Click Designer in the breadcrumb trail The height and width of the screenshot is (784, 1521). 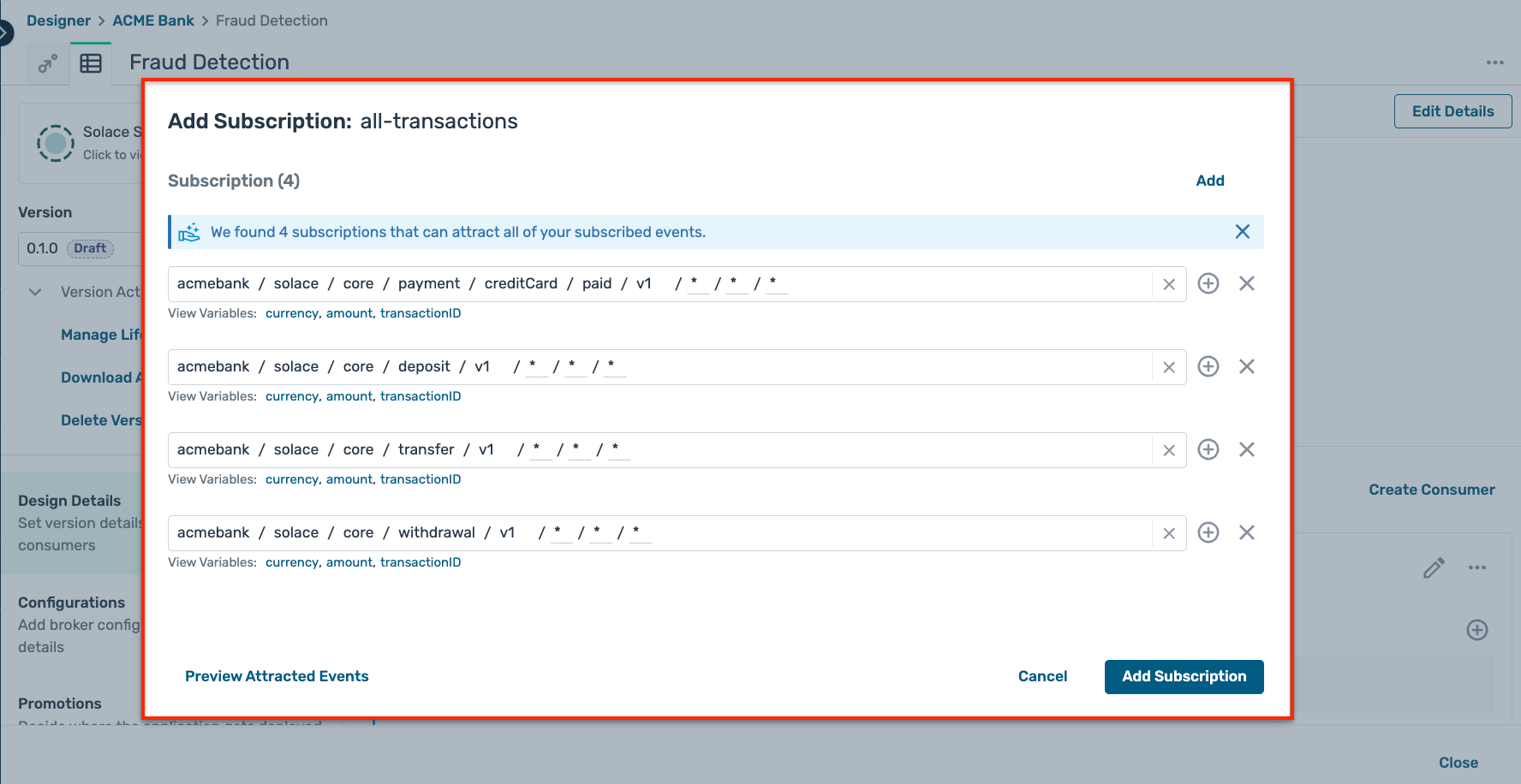[x=58, y=20]
